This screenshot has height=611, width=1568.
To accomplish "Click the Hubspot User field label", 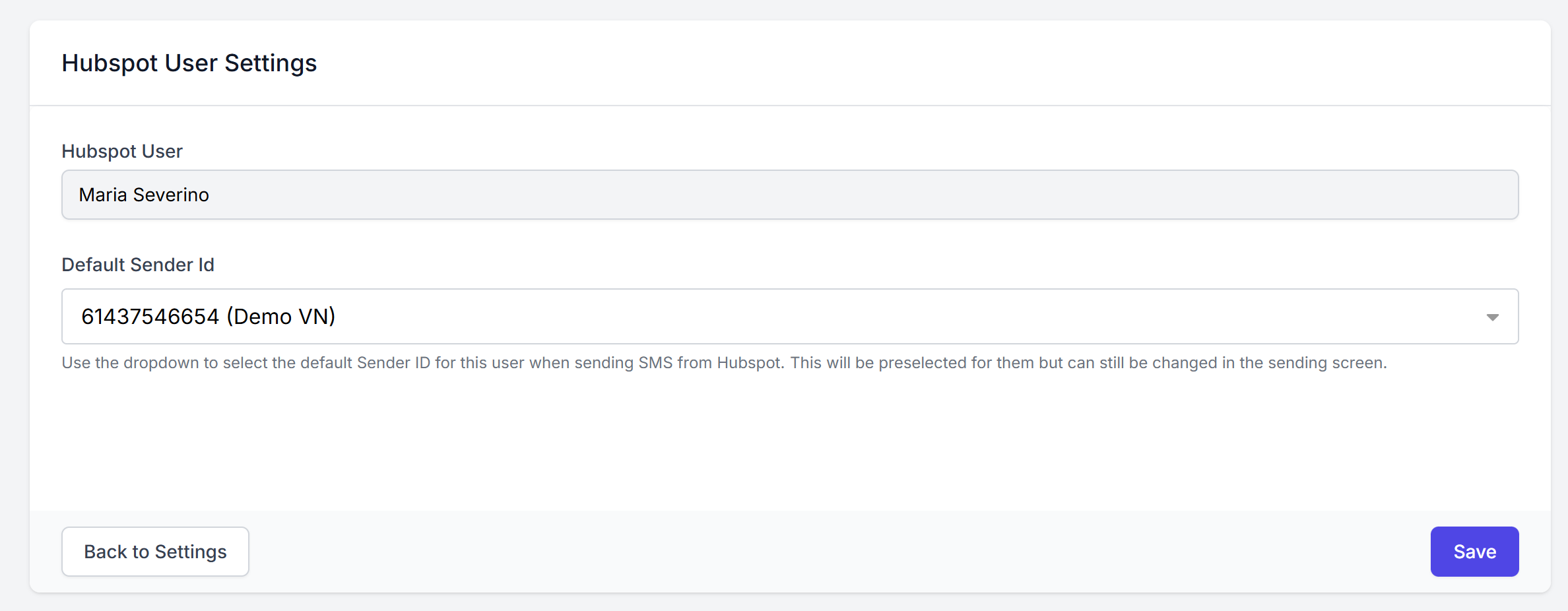I will tap(122, 151).
